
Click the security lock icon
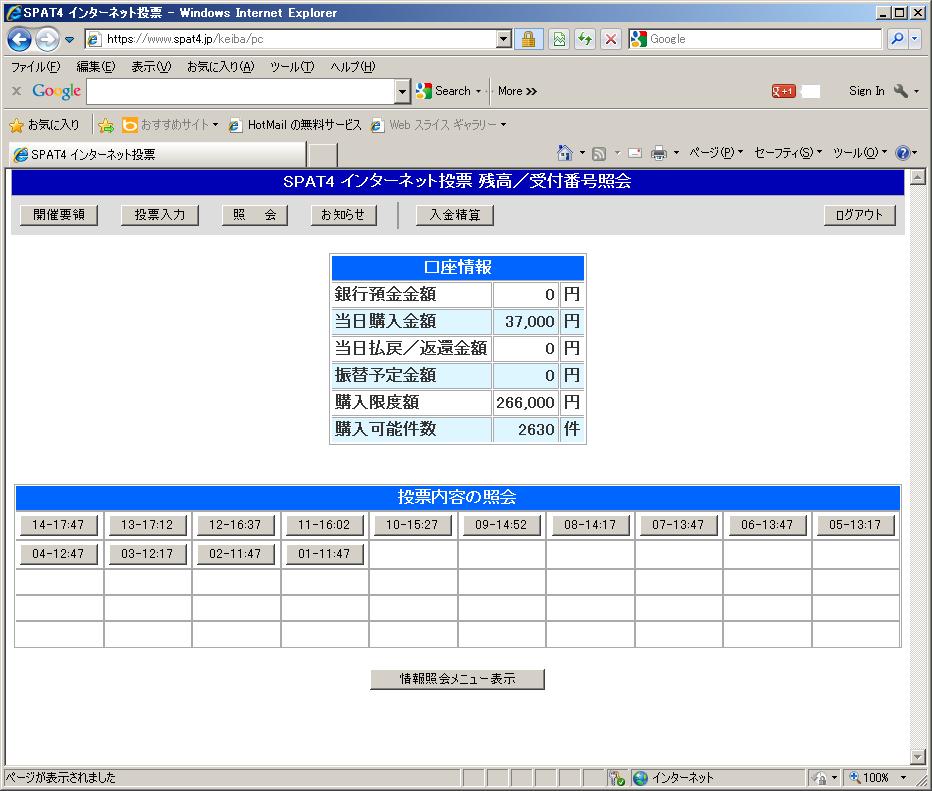point(528,39)
